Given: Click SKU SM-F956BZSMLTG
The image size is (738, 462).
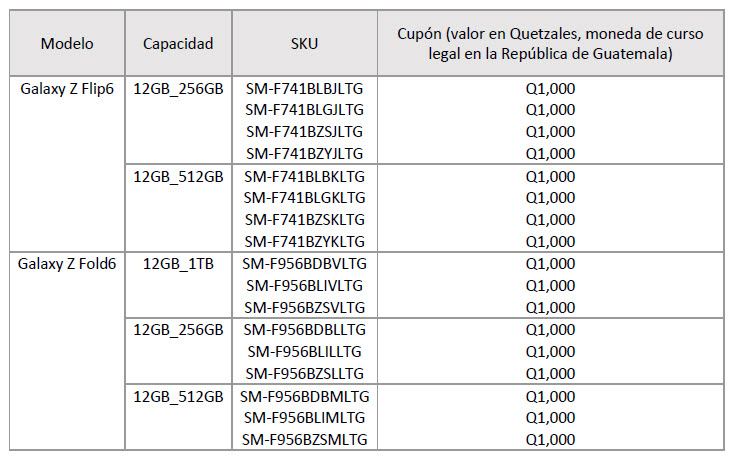Looking at the screenshot, I should pyautogui.click(x=305, y=439).
